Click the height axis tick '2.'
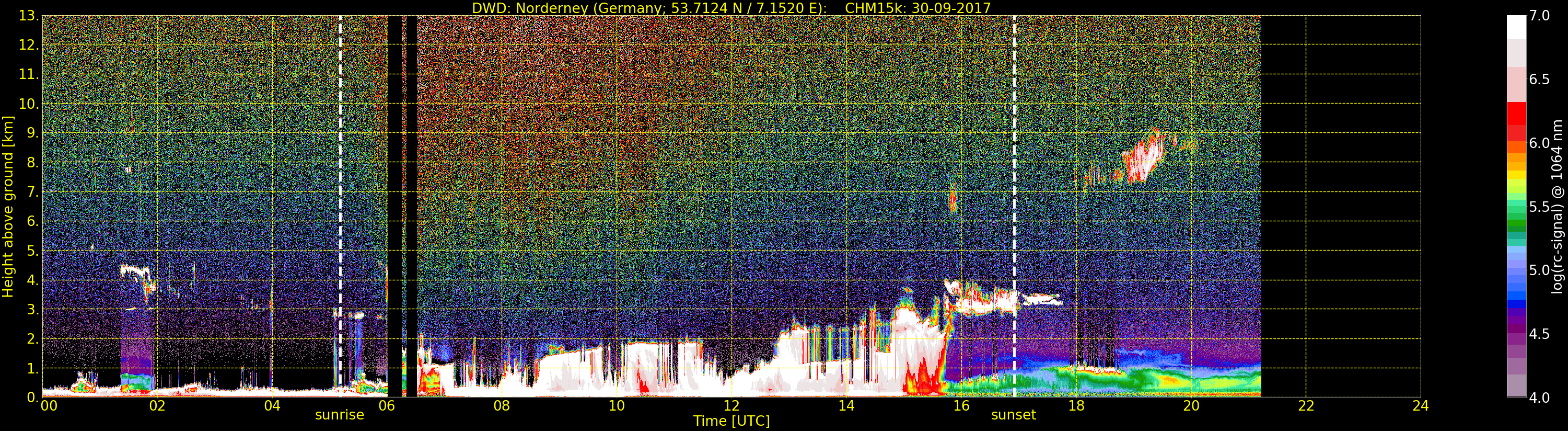1568x431 pixels. 33,339
